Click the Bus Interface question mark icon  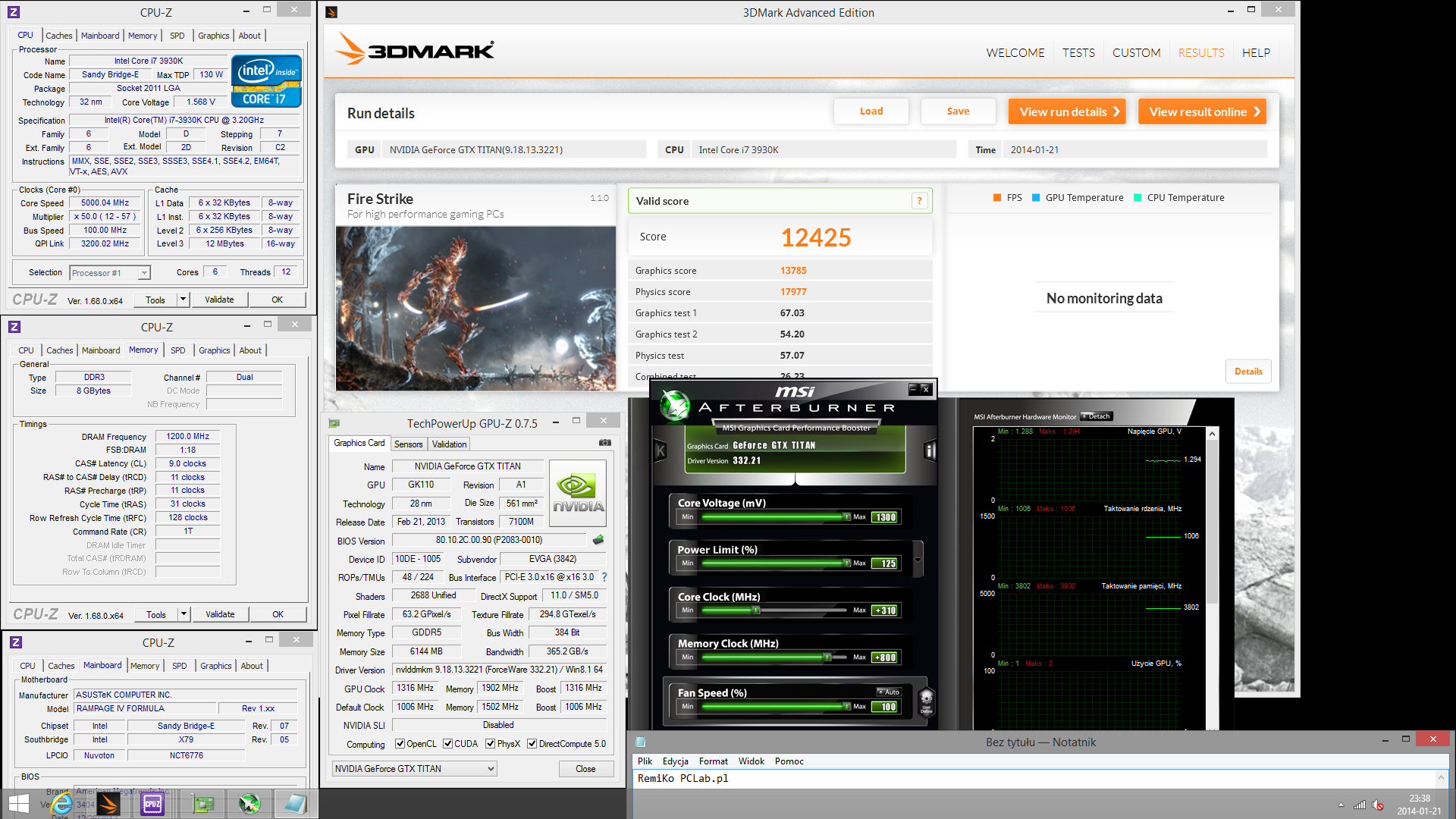(x=604, y=577)
